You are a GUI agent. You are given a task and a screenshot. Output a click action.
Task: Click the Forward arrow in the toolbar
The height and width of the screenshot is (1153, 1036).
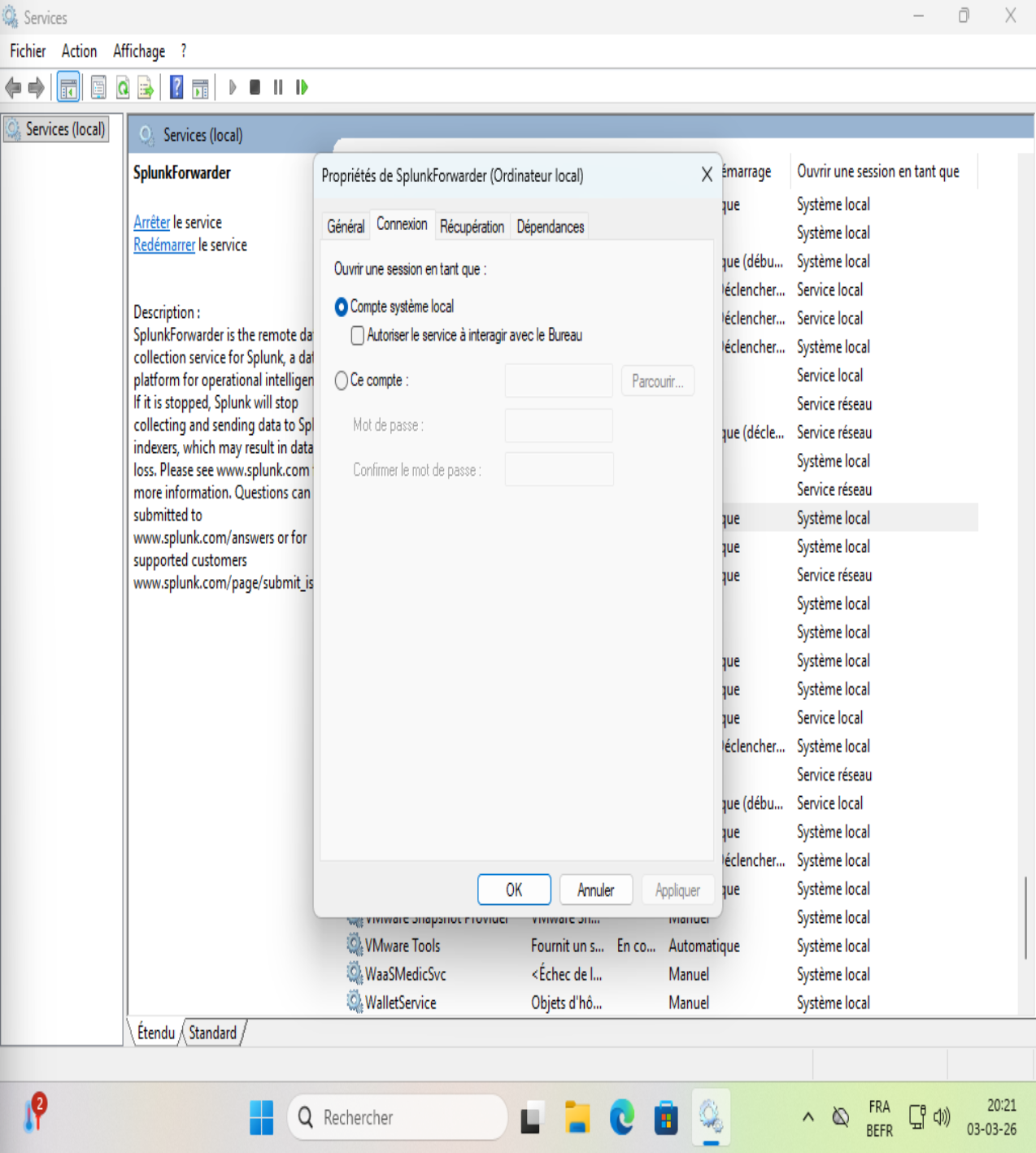(x=36, y=87)
